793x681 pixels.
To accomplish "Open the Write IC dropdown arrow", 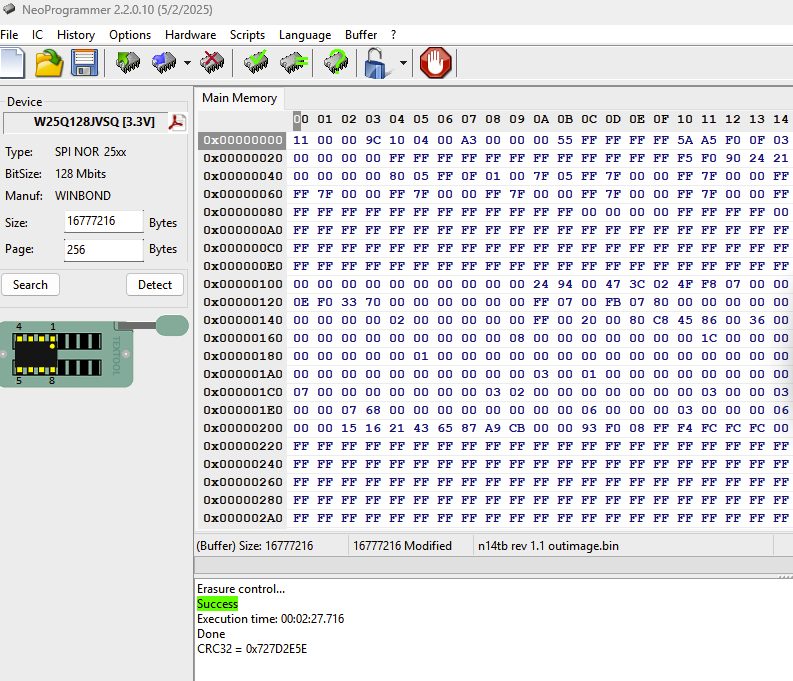I will (188, 63).
